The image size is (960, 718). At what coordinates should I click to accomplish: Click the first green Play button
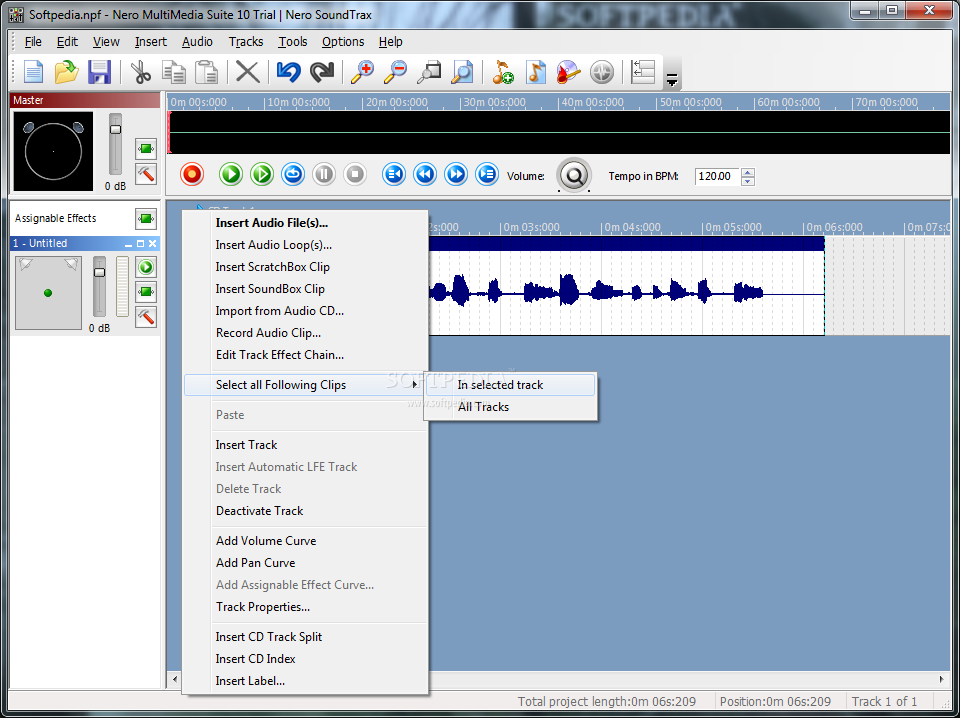click(231, 175)
